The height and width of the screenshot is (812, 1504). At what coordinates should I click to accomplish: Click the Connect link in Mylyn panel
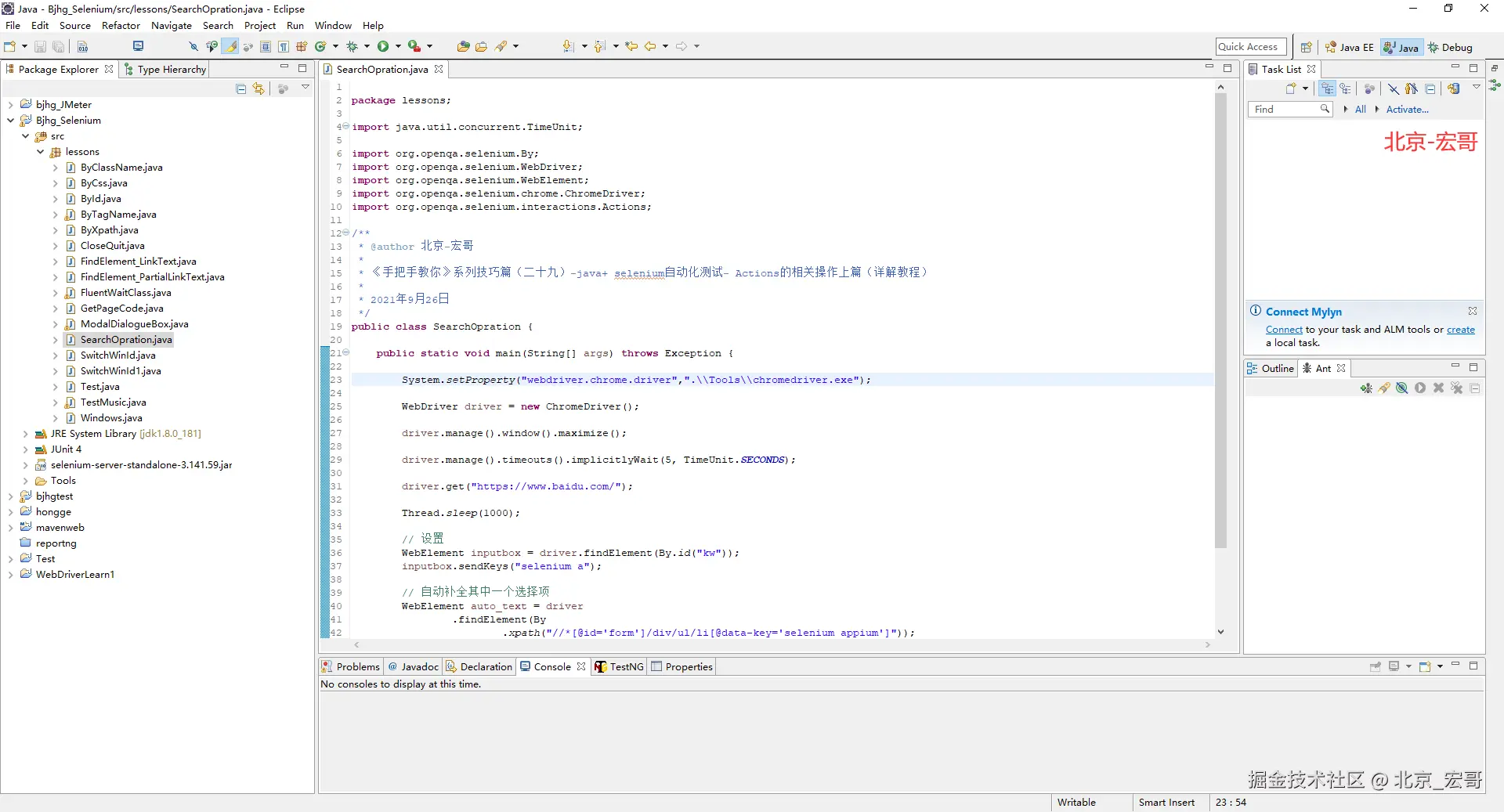pos(1284,330)
